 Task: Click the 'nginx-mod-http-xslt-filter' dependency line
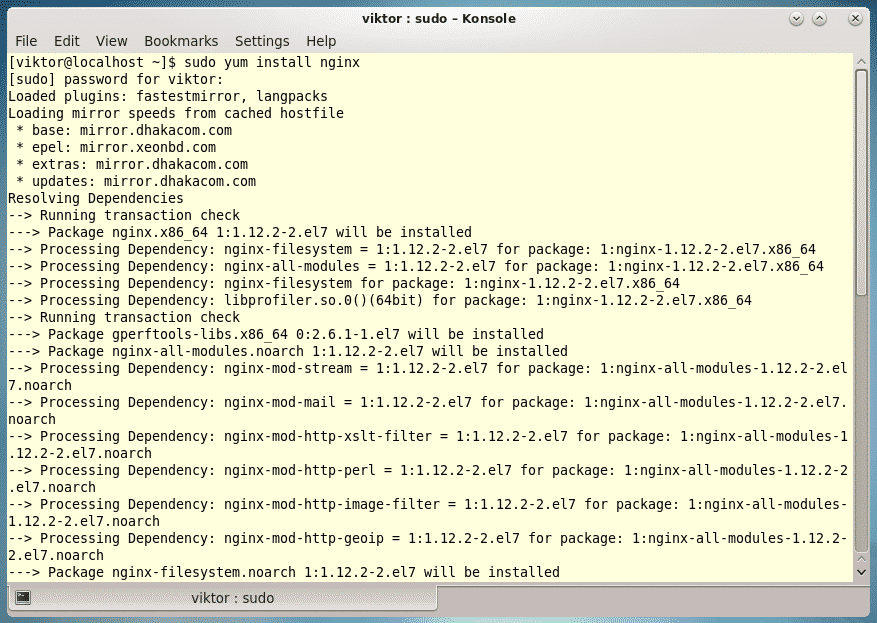tap(428, 445)
